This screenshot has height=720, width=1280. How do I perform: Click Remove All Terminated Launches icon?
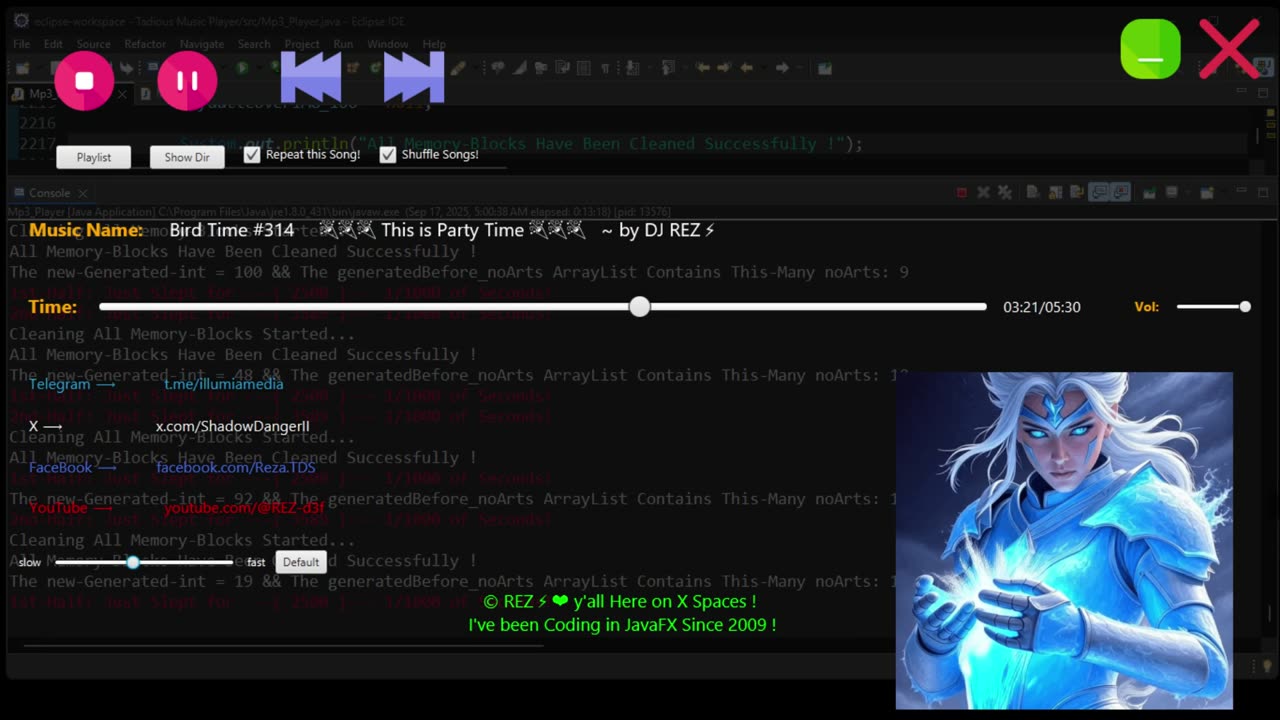(1005, 192)
